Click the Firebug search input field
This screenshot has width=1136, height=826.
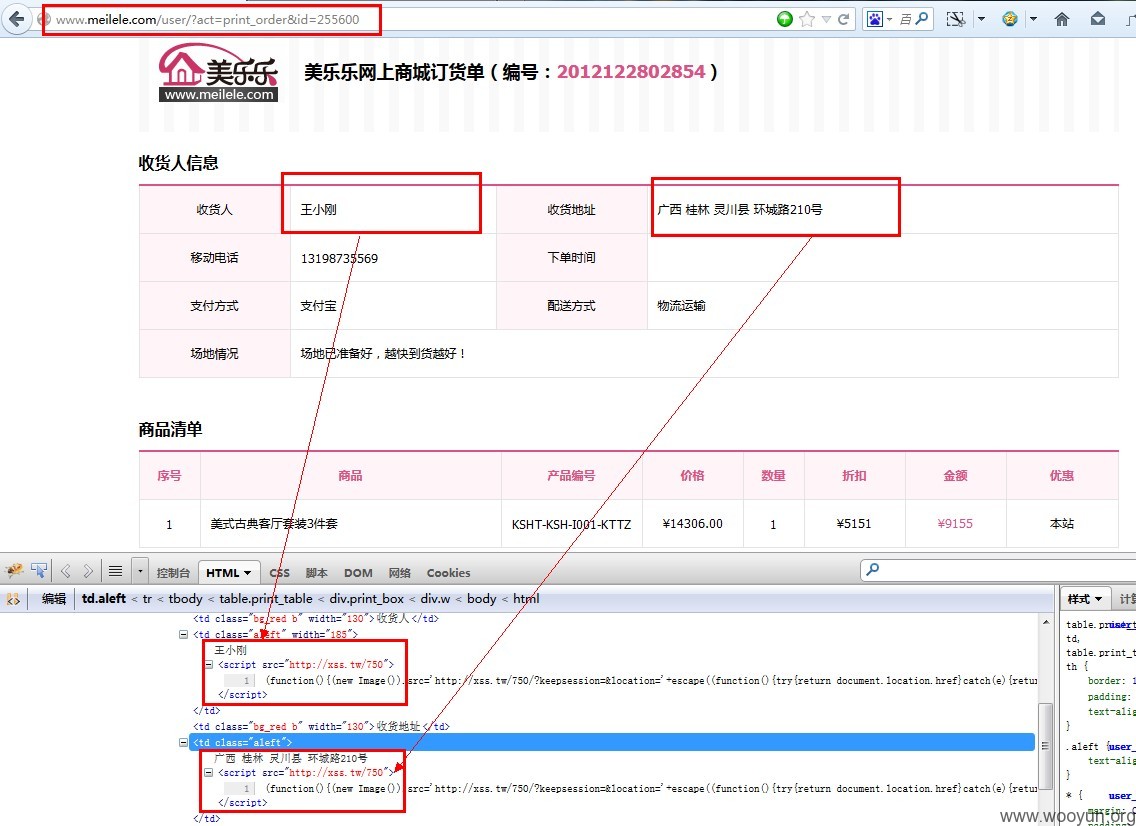(1000, 570)
